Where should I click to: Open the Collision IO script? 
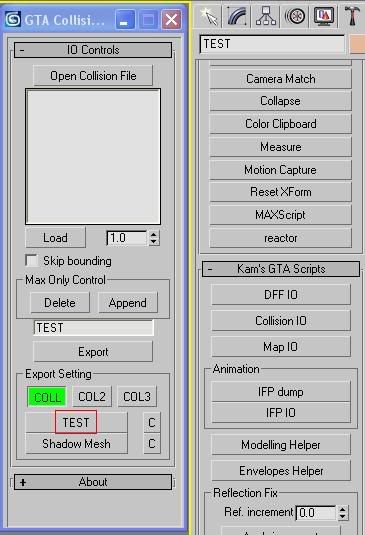coord(281,321)
